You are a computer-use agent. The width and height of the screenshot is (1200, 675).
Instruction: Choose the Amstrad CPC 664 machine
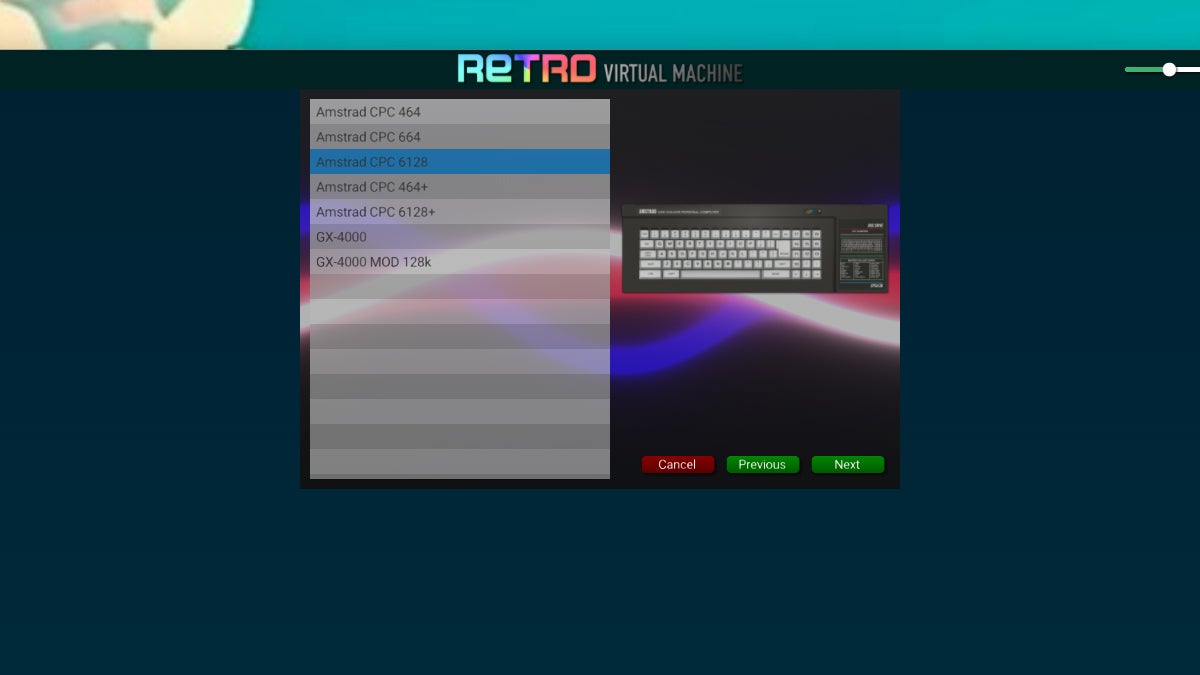[460, 137]
